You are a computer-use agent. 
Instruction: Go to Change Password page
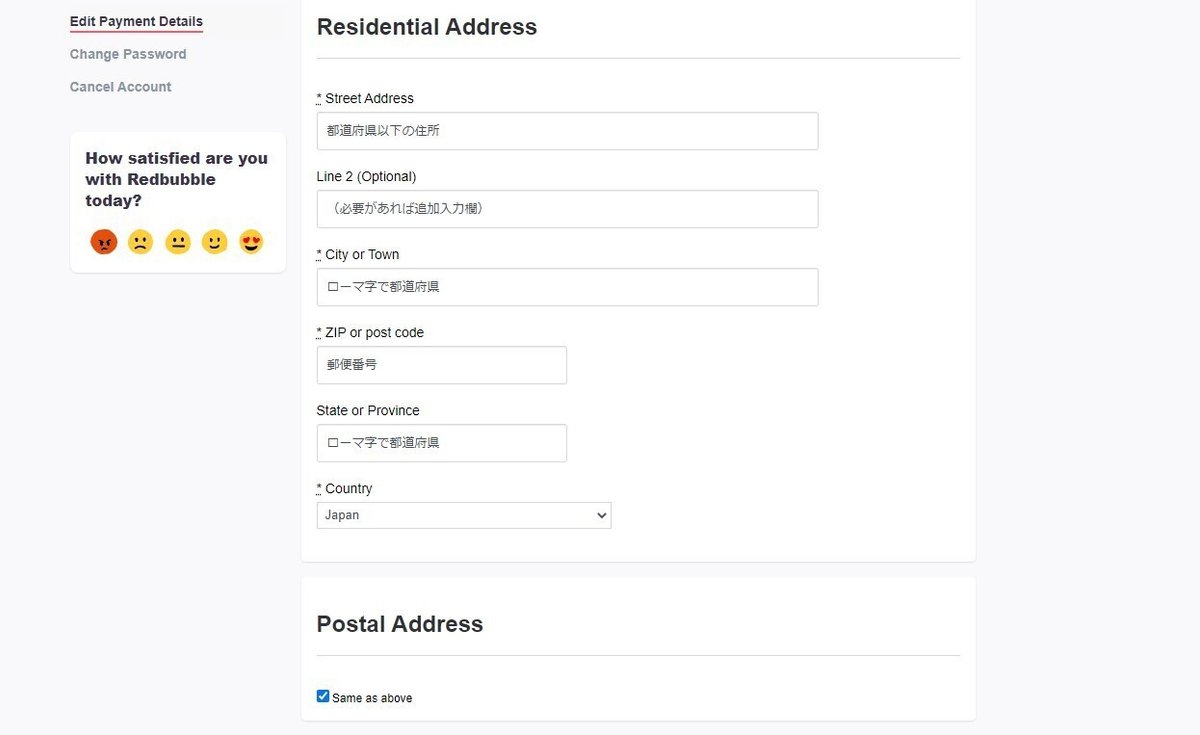(128, 54)
